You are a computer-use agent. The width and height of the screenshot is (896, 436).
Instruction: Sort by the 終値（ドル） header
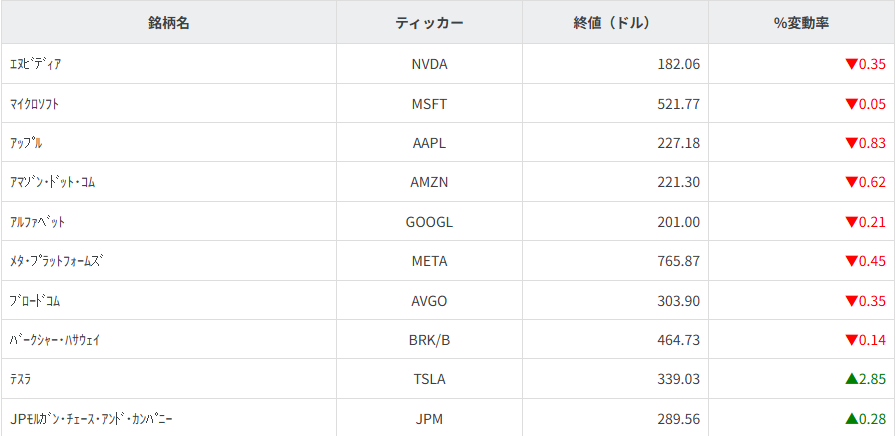pyautogui.click(x=615, y=22)
